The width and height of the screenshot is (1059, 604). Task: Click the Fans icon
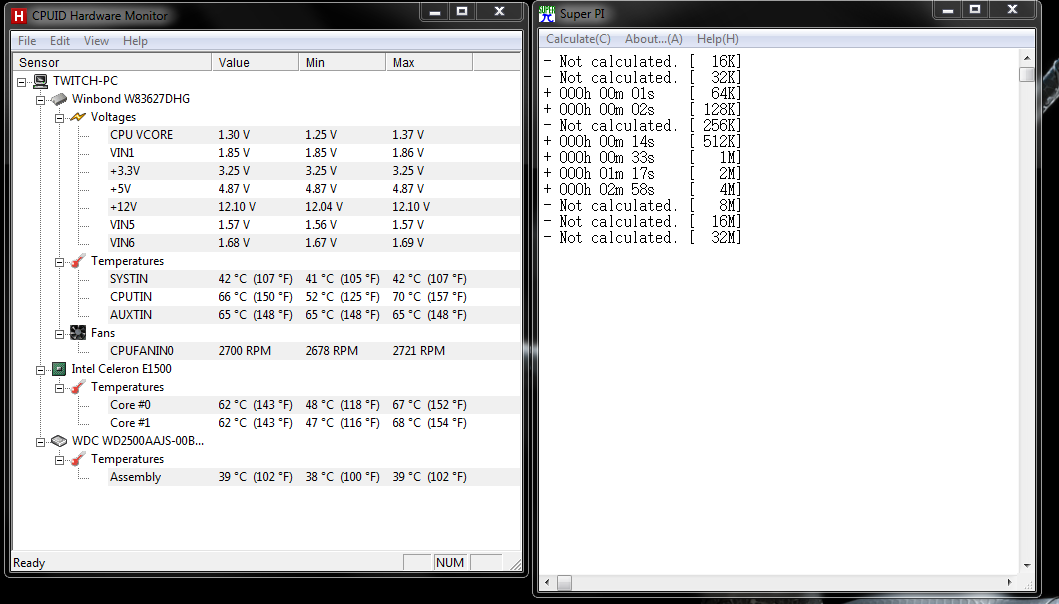(x=78, y=333)
